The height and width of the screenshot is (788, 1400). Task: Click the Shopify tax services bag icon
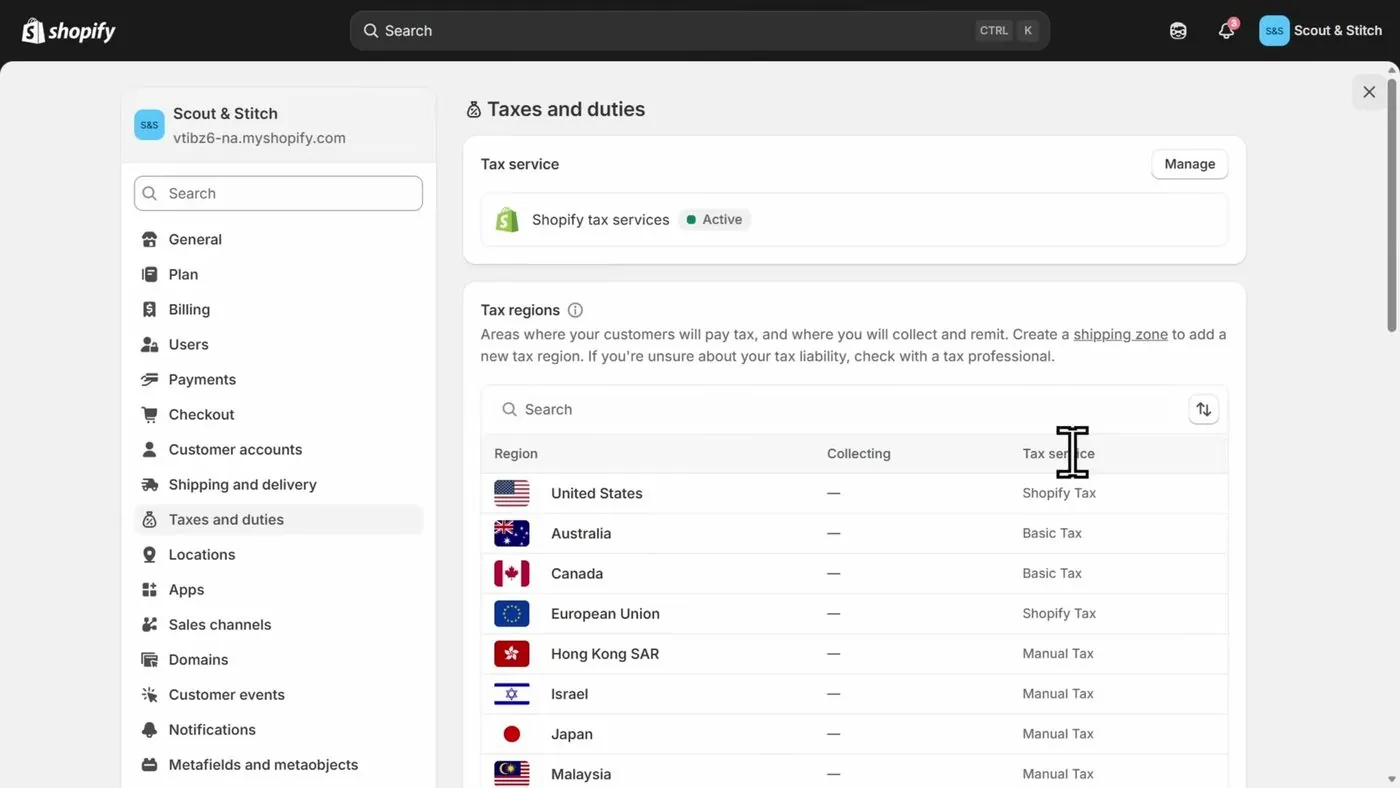click(507, 219)
